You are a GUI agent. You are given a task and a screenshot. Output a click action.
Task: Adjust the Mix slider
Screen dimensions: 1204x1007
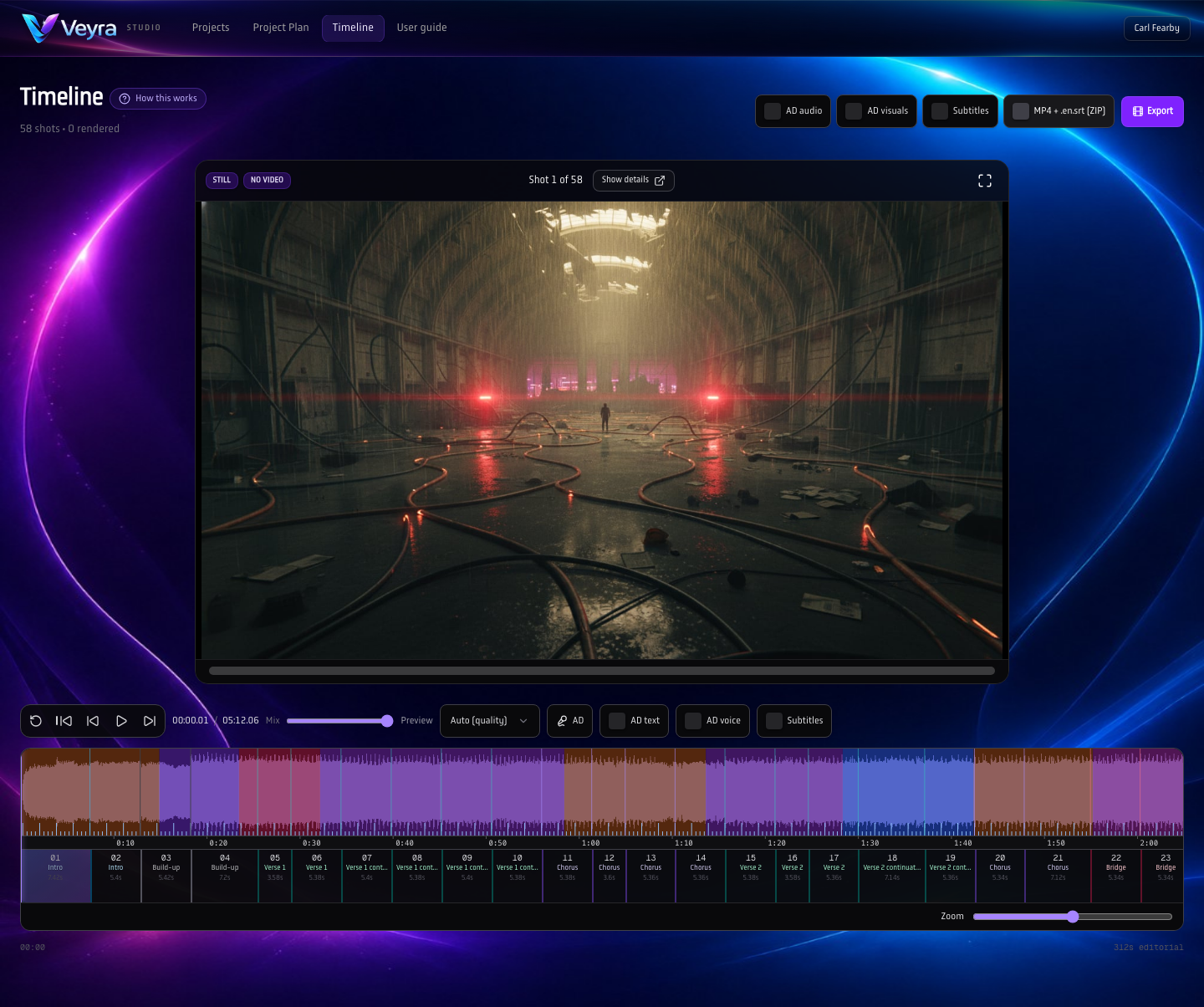pos(339,721)
